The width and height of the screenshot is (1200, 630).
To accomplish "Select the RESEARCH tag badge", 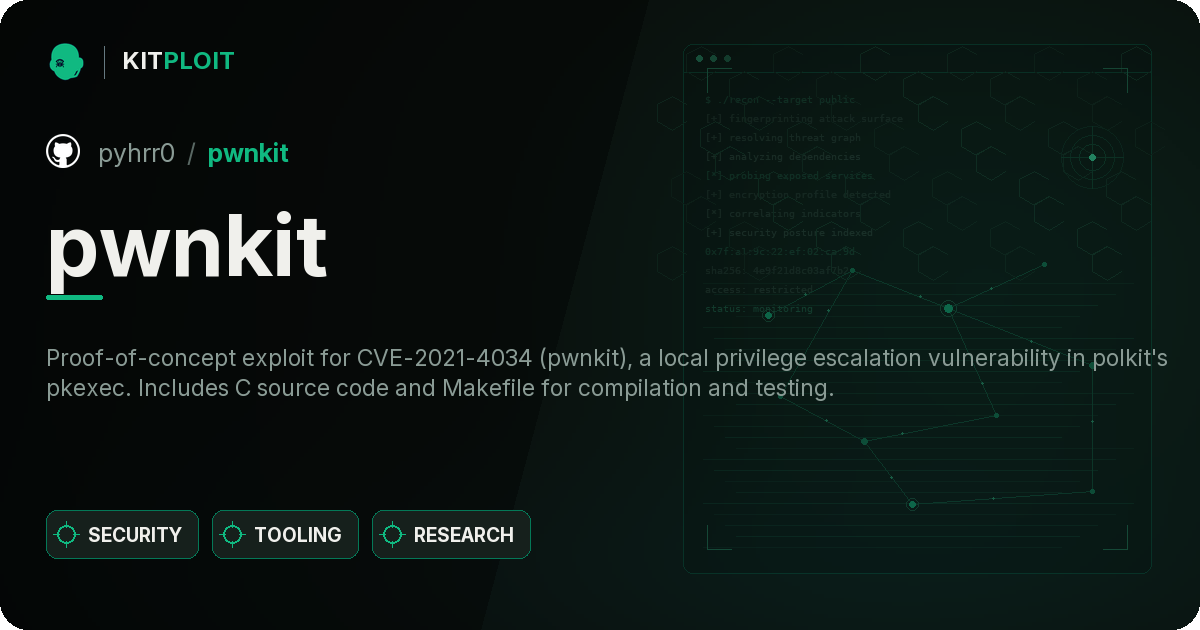I will (x=451, y=535).
